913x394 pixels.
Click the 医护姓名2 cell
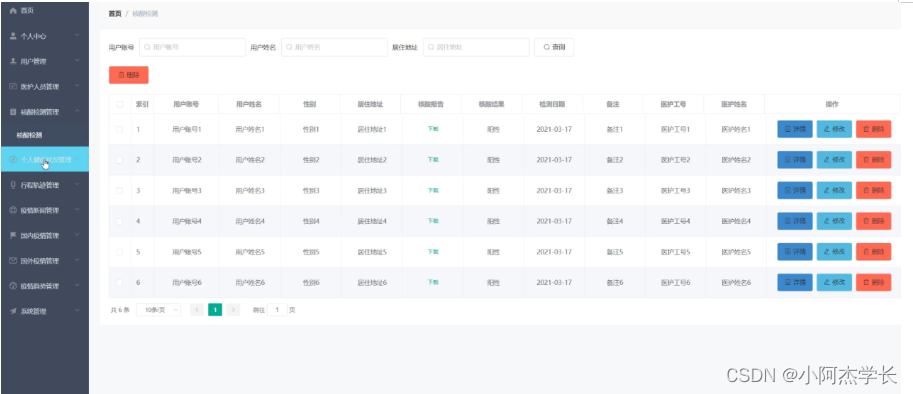[x=736, y=159]
